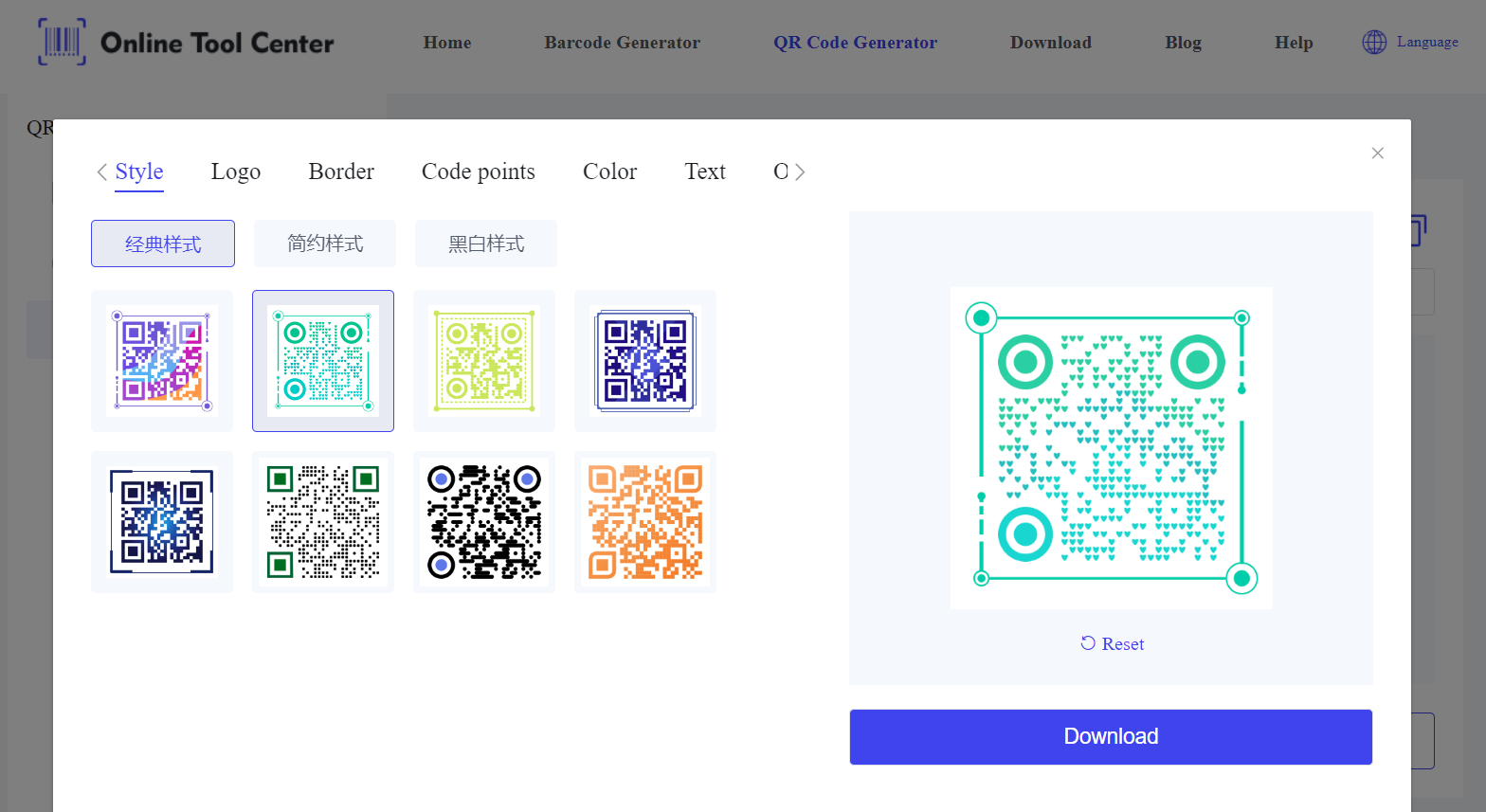Close the style dialog with the X
The height and width of the screenshot is (812, 1486).
[x=1378, y=153]
